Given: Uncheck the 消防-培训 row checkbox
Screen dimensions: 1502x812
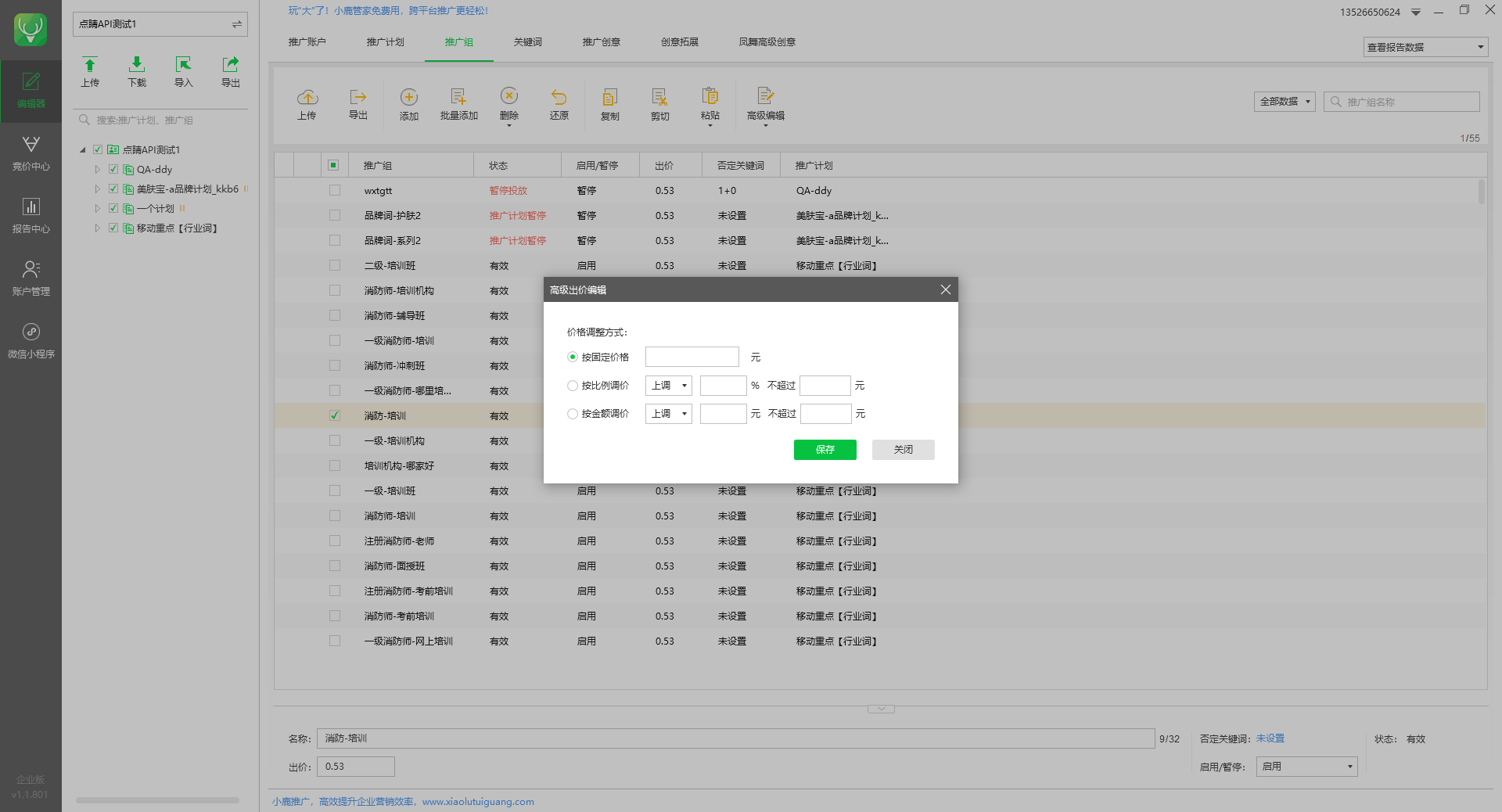Looking at the screenshot, I should [335, 415].
